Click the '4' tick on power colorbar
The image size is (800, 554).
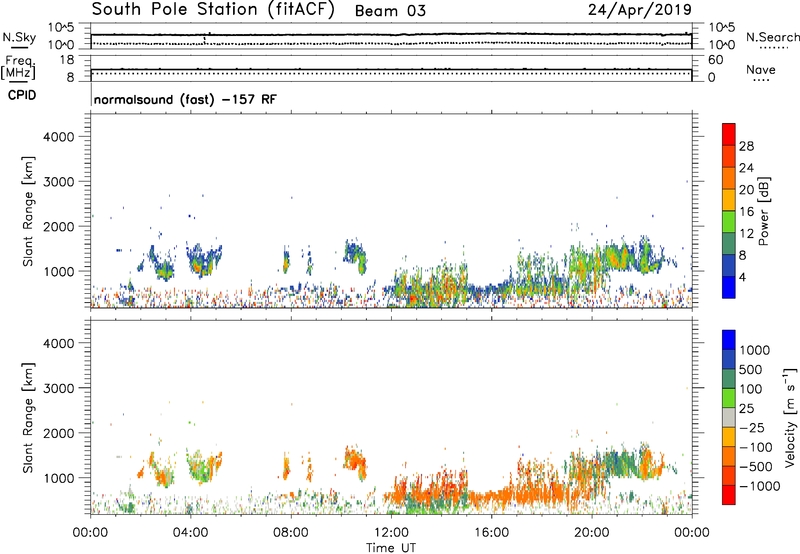coord(742,277)
